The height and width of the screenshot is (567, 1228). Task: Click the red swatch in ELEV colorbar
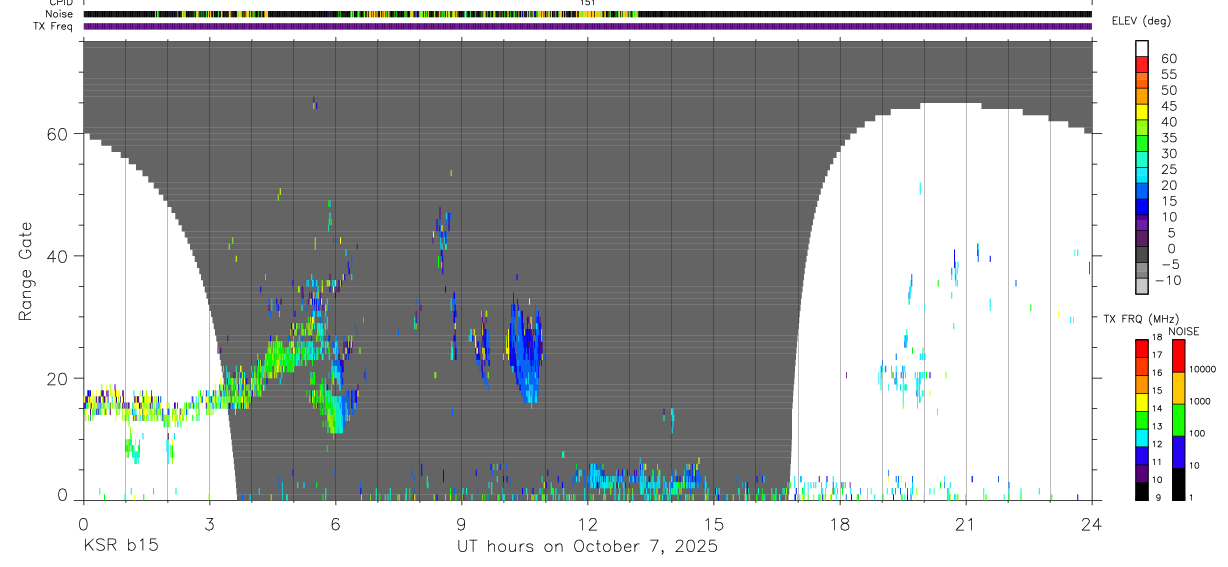1142,64
